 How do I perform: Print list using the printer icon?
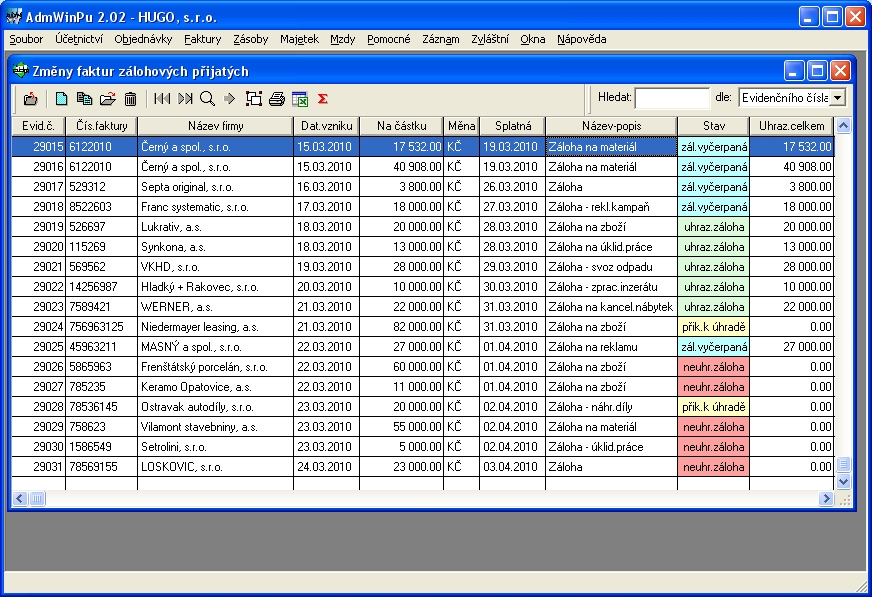277,98
